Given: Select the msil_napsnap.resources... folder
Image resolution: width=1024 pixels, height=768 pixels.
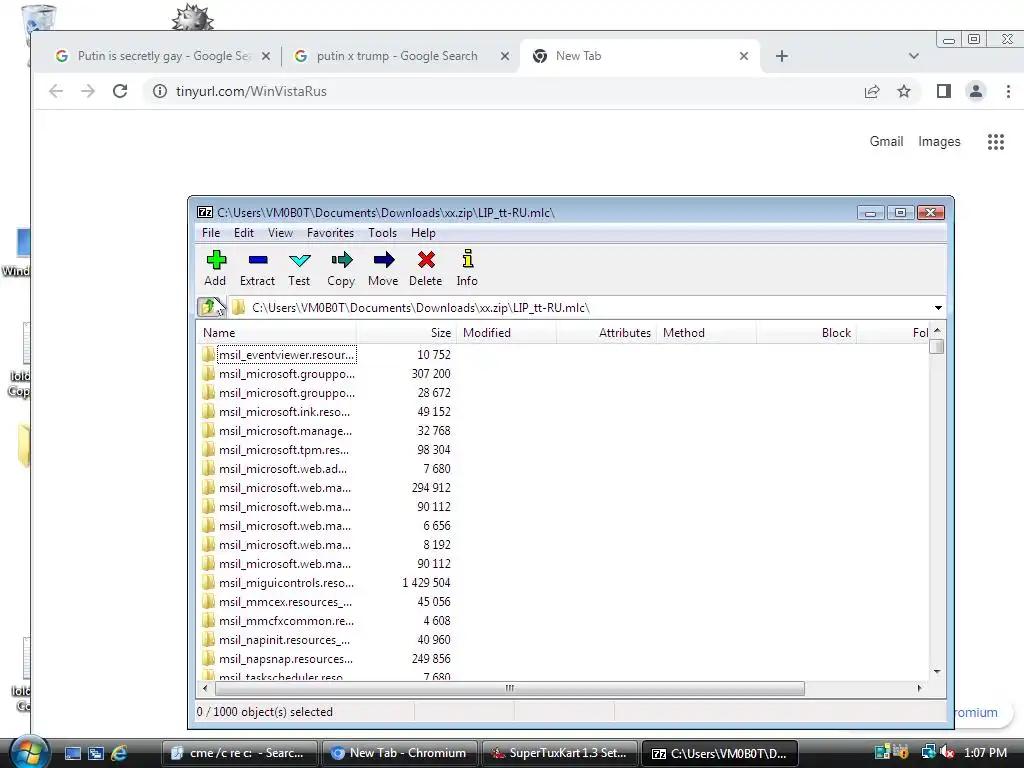Looking at the screenshot, I should pyautogui.click(x=286, y=659).
